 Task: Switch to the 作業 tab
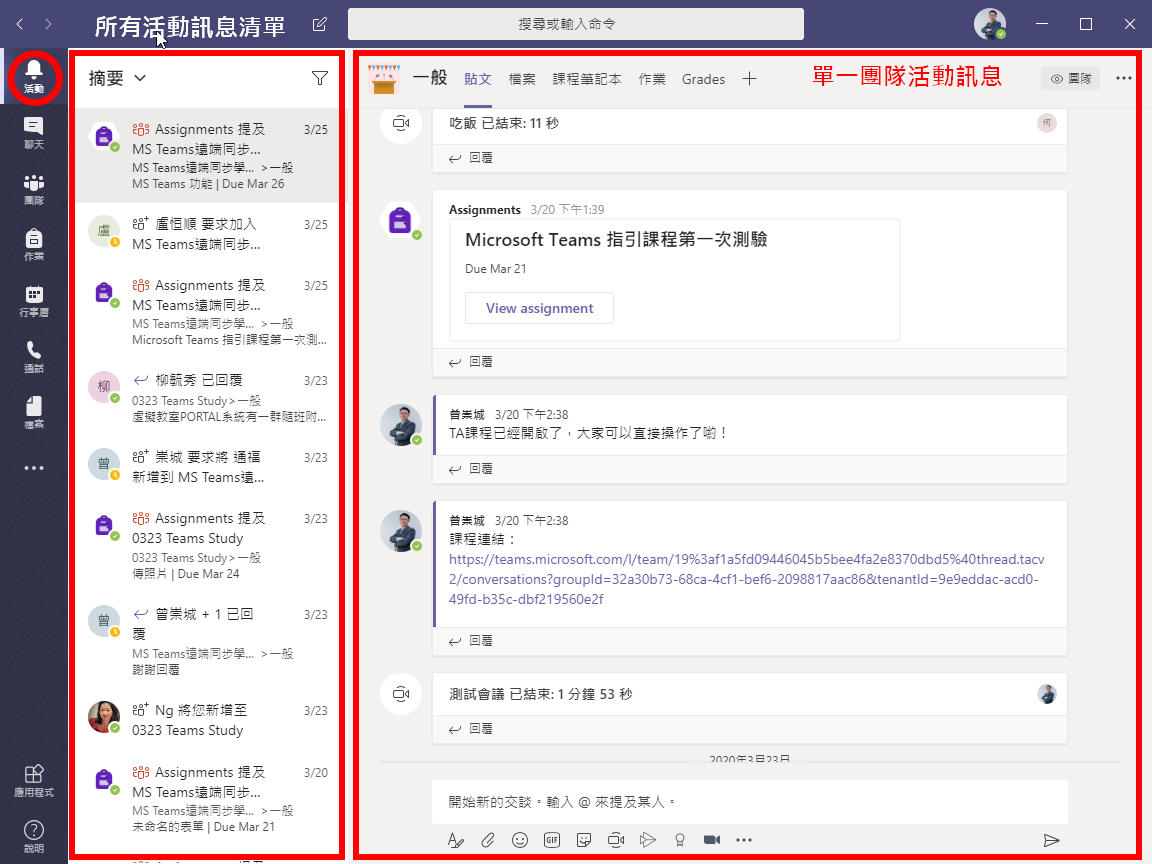(x=652, y=79)
